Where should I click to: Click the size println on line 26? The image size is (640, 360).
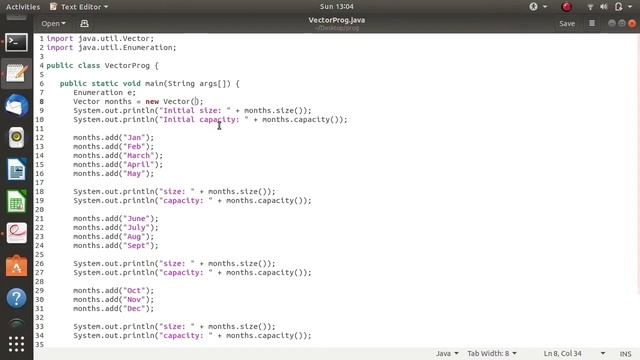(174, 263)
